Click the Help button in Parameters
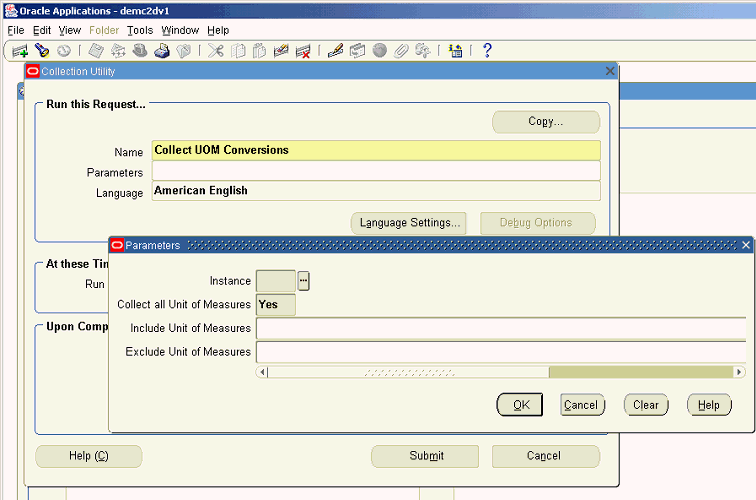 (709, 405)
